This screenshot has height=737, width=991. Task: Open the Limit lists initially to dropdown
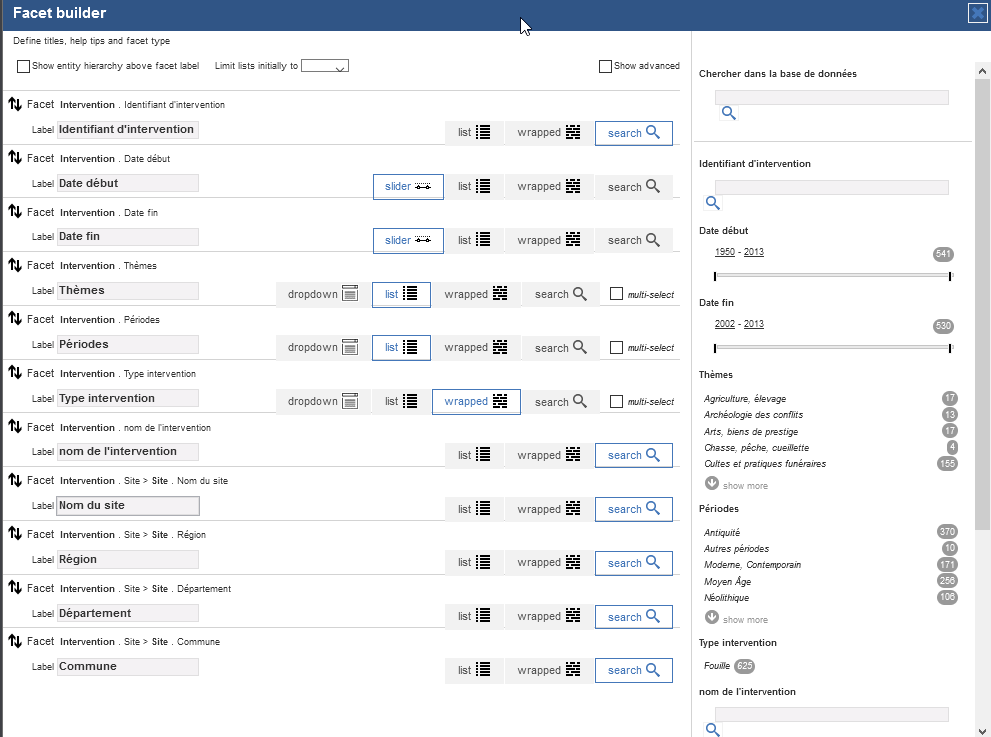click(325, 67)
